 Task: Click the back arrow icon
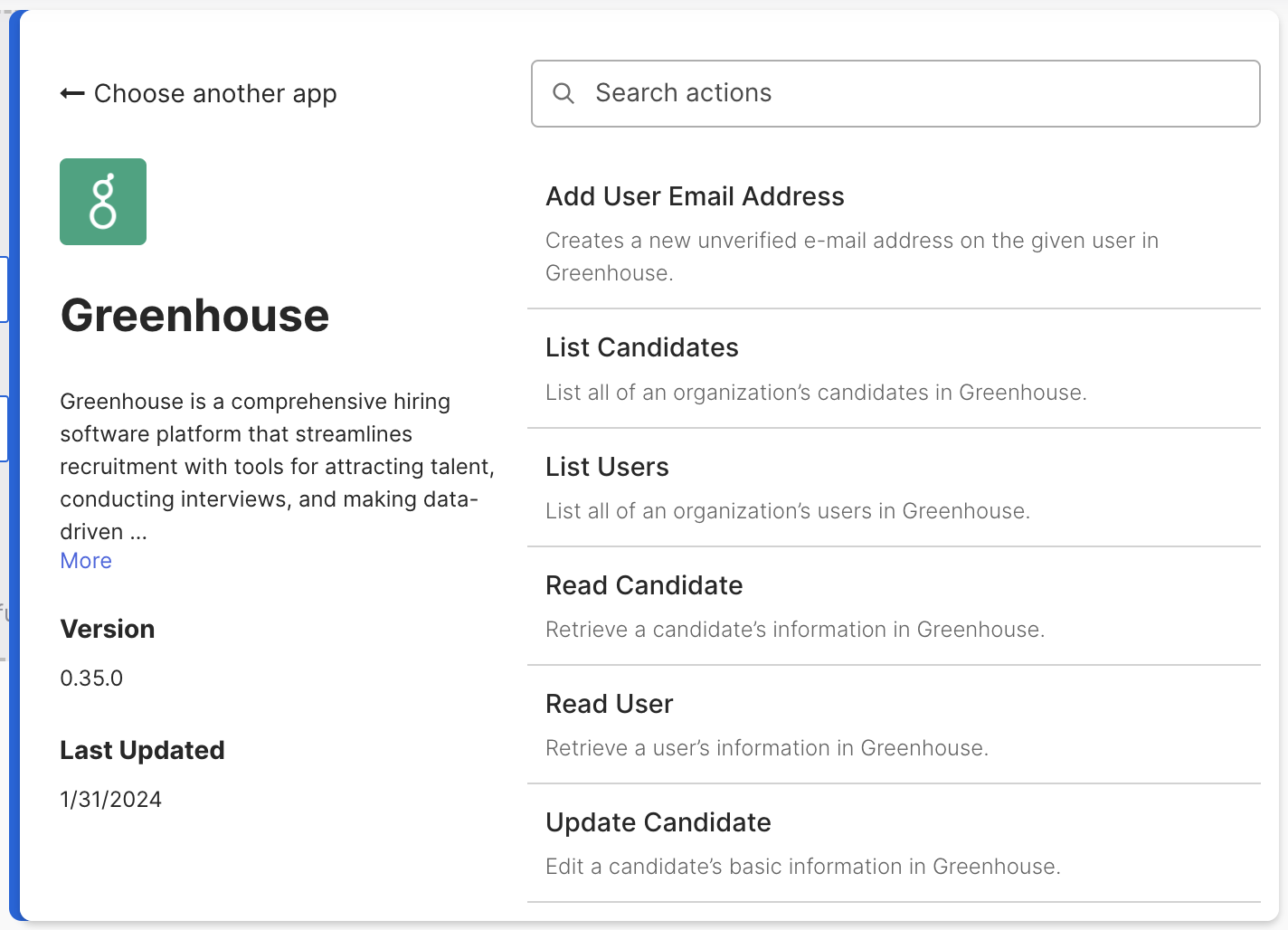pos(72,94)
